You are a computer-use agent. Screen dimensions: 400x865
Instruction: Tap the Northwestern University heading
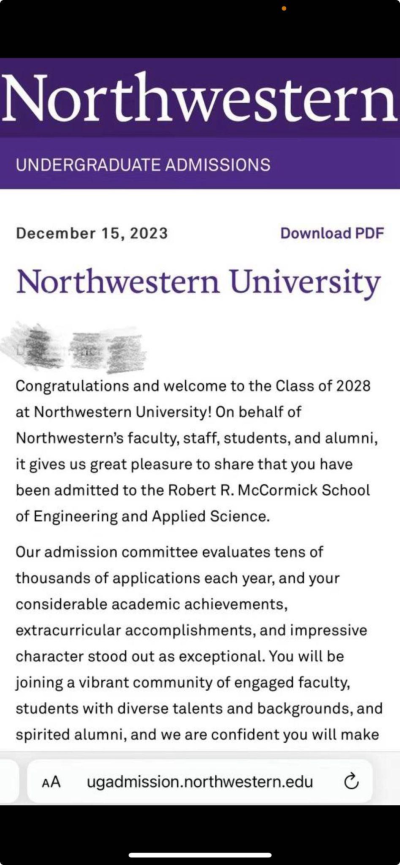(x=198, y=282)
